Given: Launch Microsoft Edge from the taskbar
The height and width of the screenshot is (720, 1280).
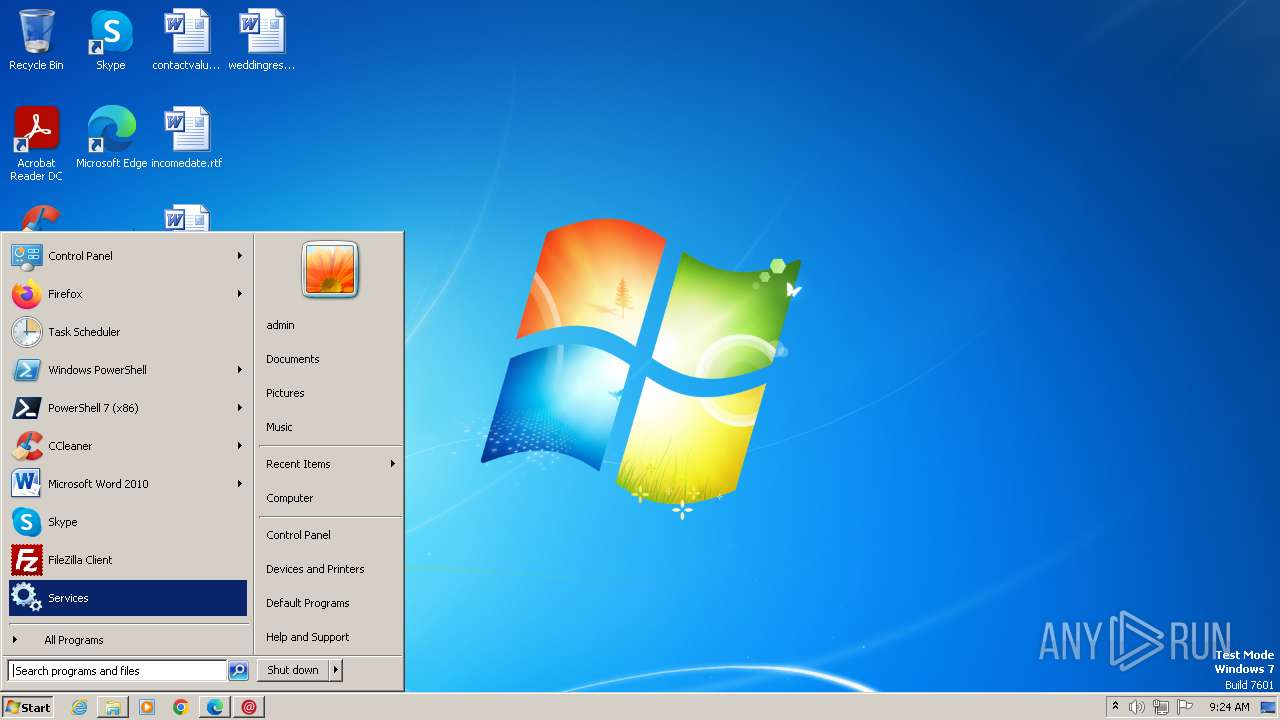Looking at the screenshot, I should [x=215, y=707].
